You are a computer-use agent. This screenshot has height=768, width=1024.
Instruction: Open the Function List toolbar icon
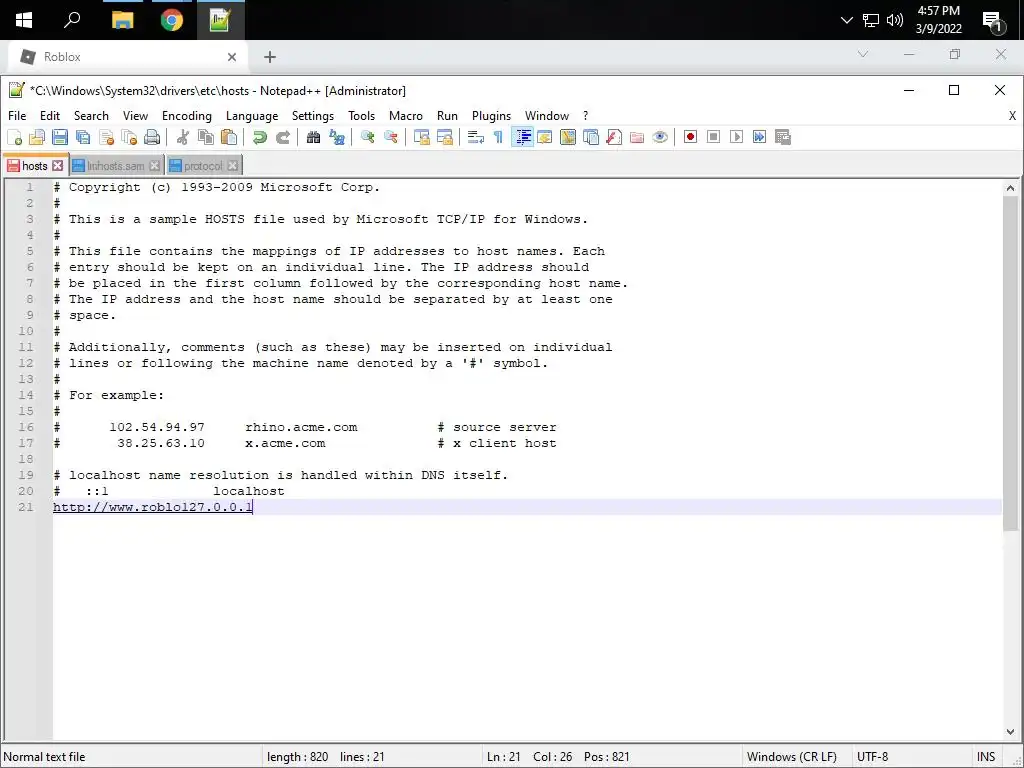click(x=614, y=137)
